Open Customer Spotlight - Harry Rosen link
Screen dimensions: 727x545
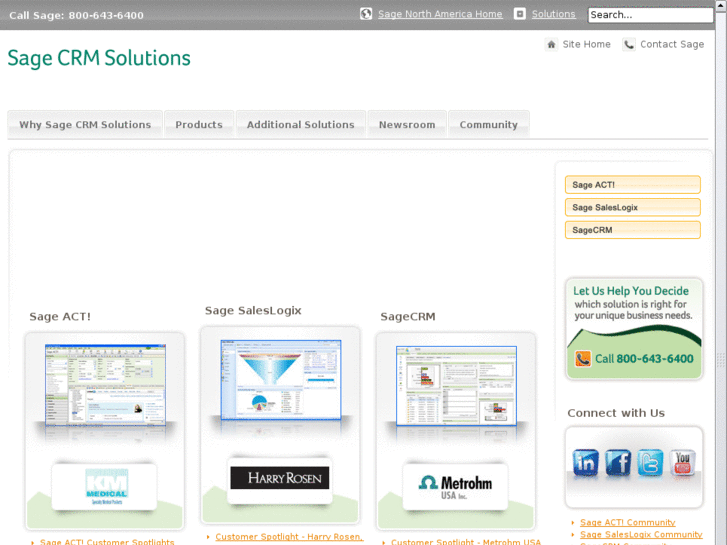289,537
